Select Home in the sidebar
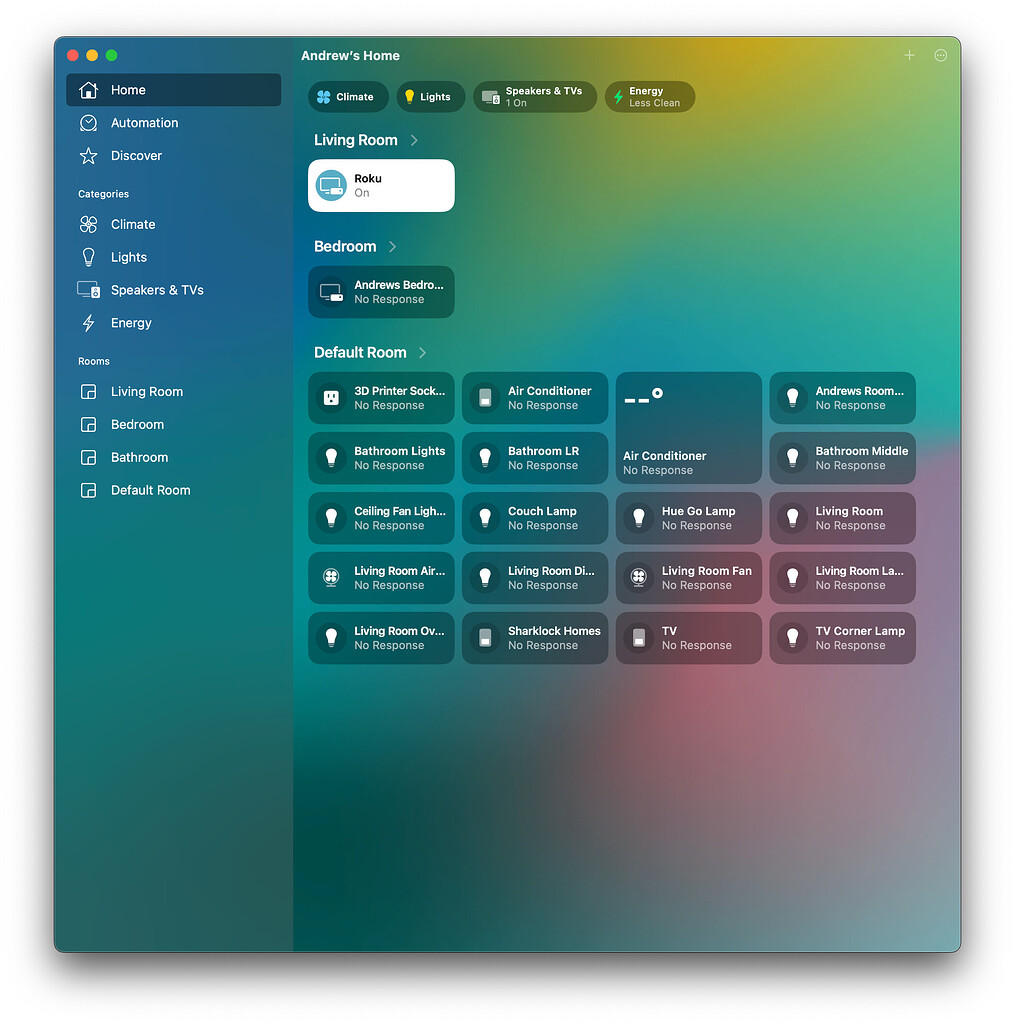The width and height of the screenshot is (1015, 1024). click(174, 90)
